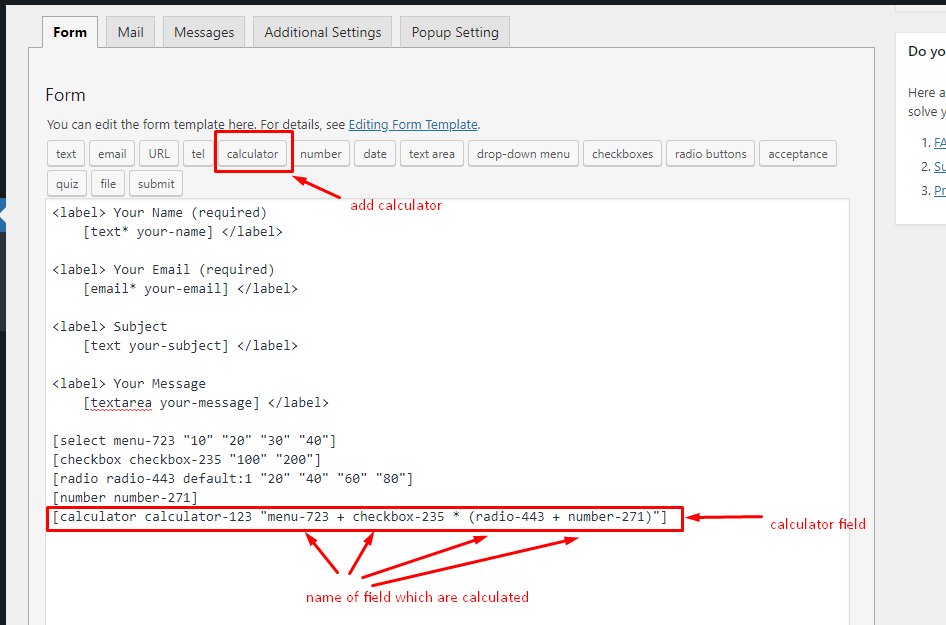Image resolution: width=946 pixels, height=625 pixels.
Task: Follow the Editing Form Template link
Action: 413,124
